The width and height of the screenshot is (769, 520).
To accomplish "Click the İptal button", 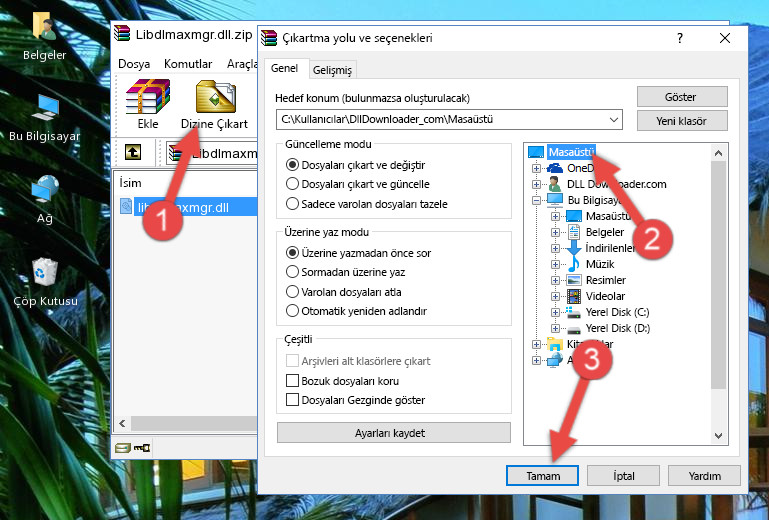I will point(623,476).
